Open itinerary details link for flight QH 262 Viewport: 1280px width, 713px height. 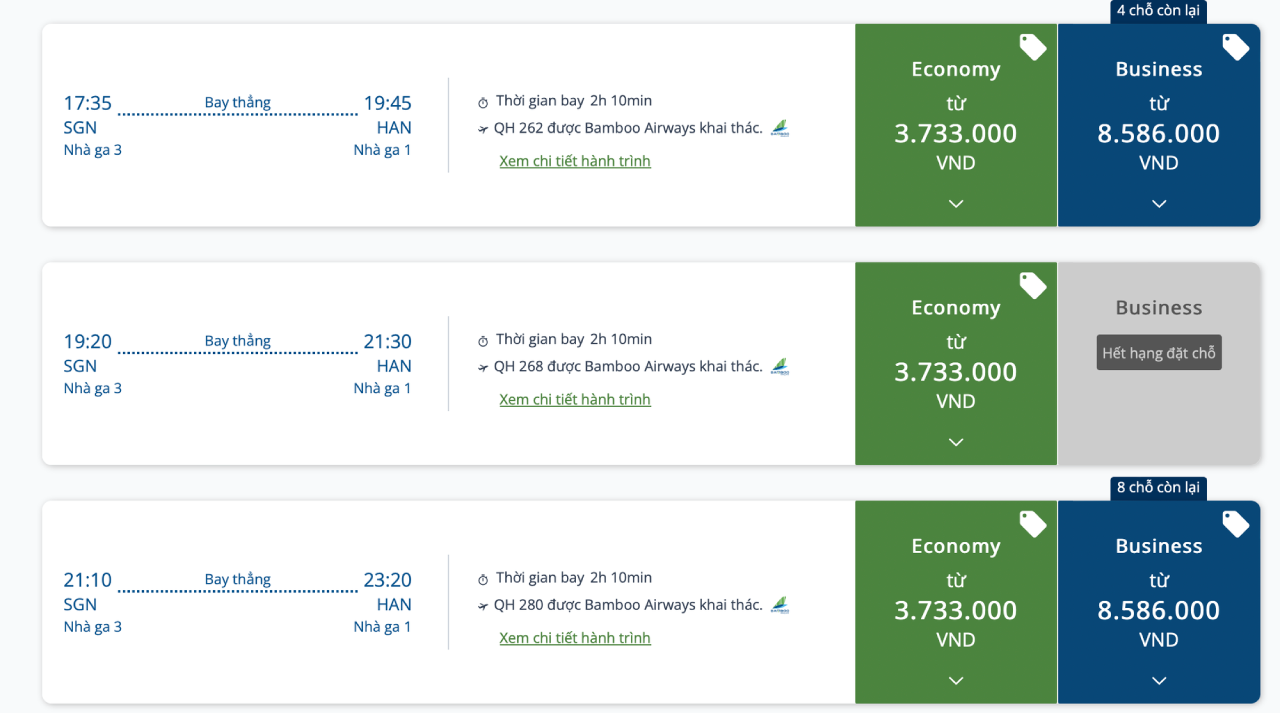pyautogui.click(x=575, y=161)
